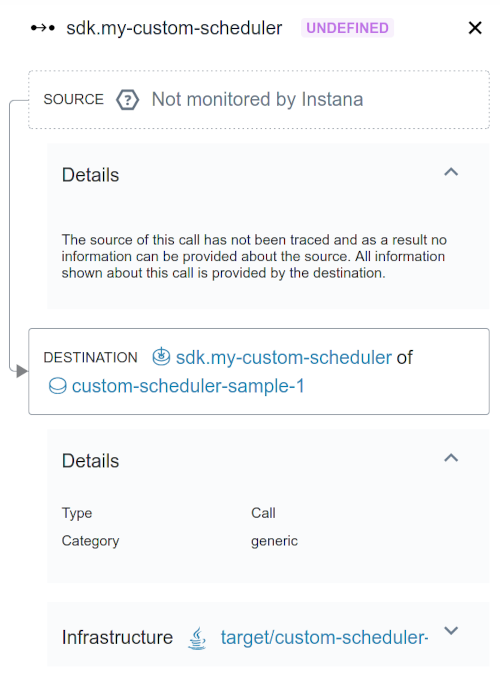Click the UNDEFINED status badge
500x689 pixels.
[347, 28]
